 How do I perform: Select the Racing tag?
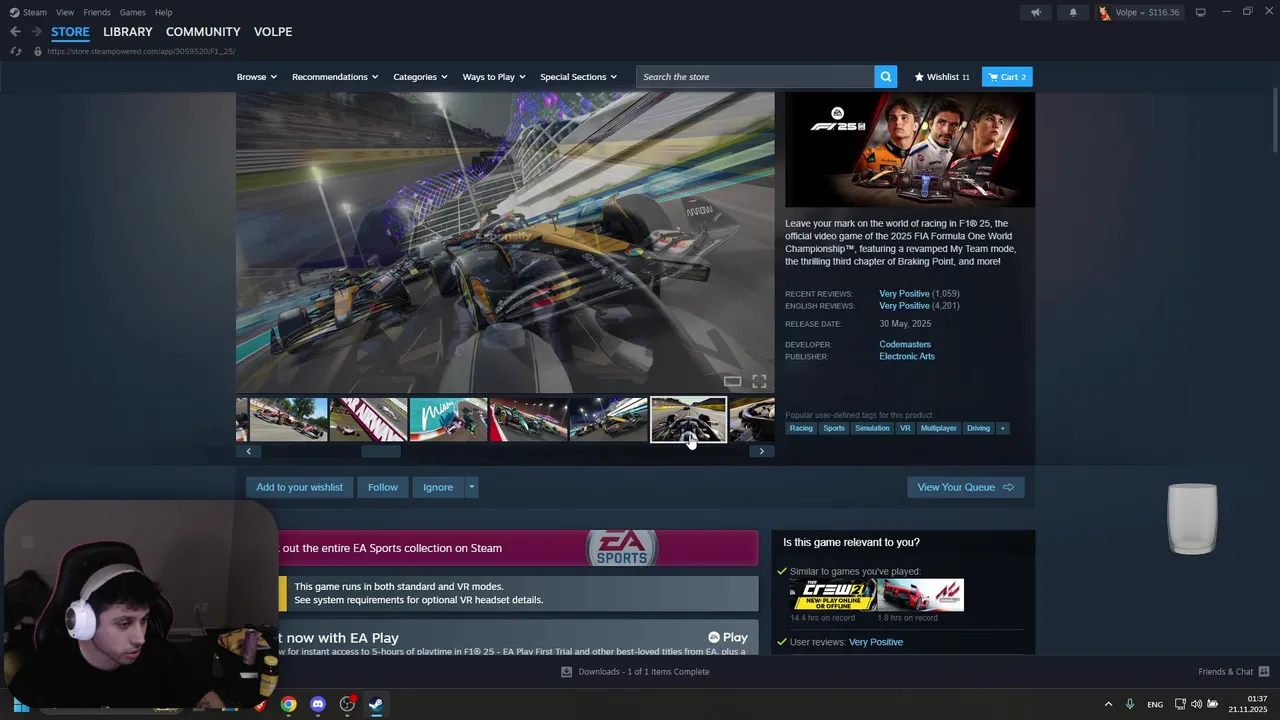pyautogui.click(x=801, y=428)
